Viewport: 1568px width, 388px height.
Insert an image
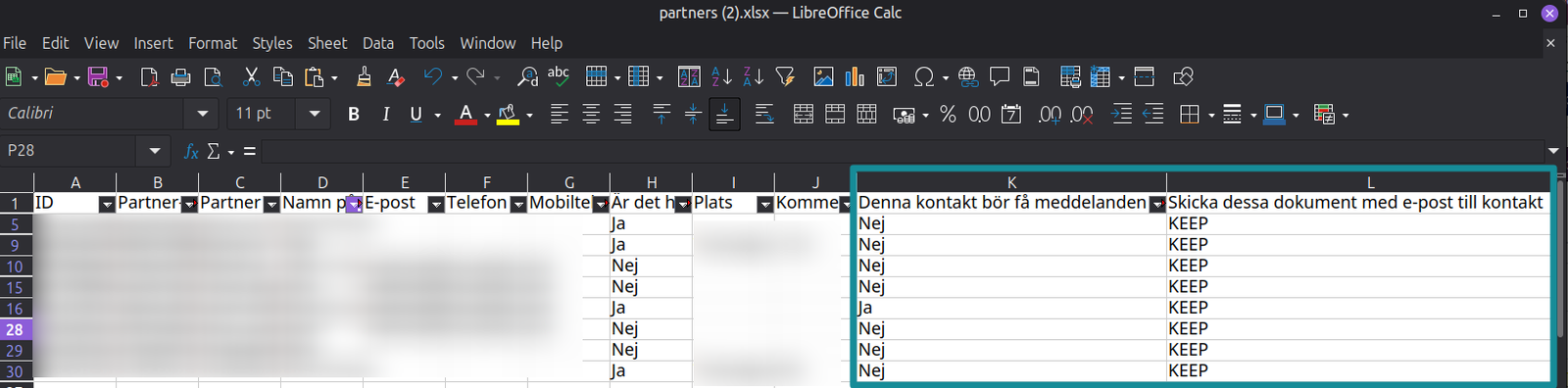(x=823, y=77)
